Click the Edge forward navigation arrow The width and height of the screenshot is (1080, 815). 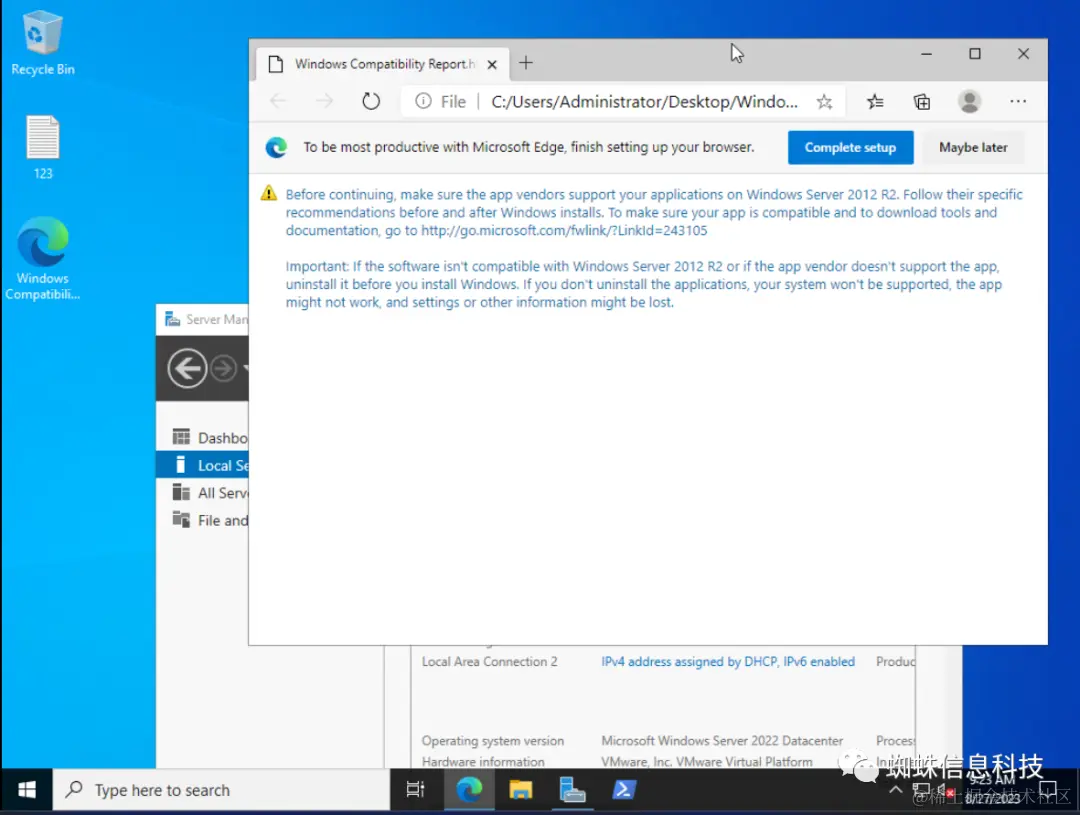pos(324,101)
